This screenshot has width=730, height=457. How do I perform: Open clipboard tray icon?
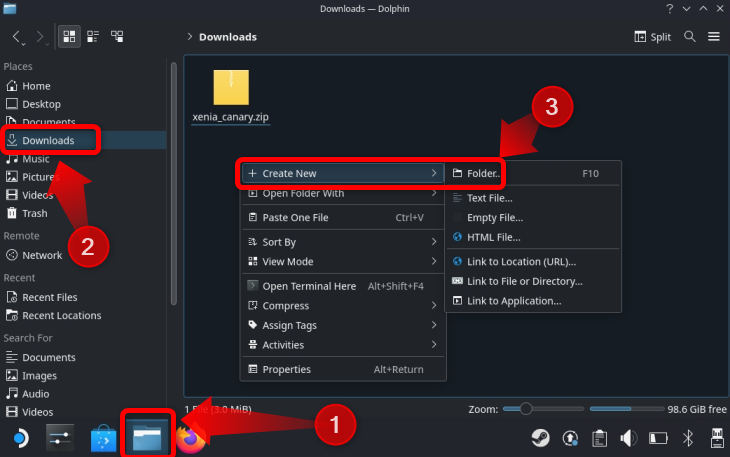coord(599,438)
